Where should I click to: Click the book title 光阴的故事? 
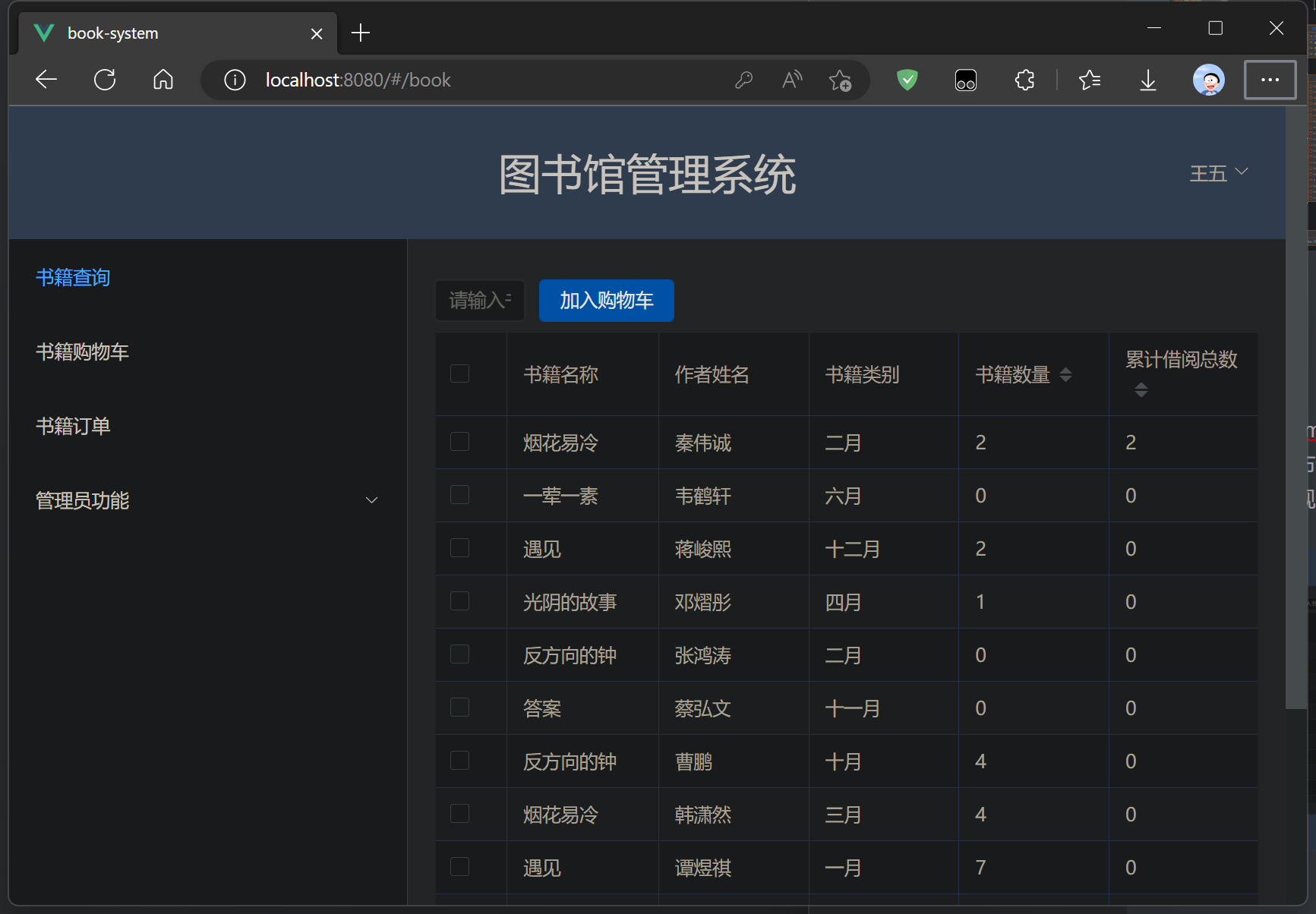coord(570,602)
